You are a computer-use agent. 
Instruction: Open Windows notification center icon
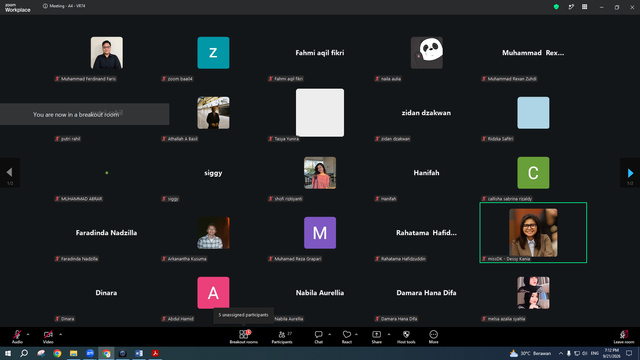[x=629, y=353]
